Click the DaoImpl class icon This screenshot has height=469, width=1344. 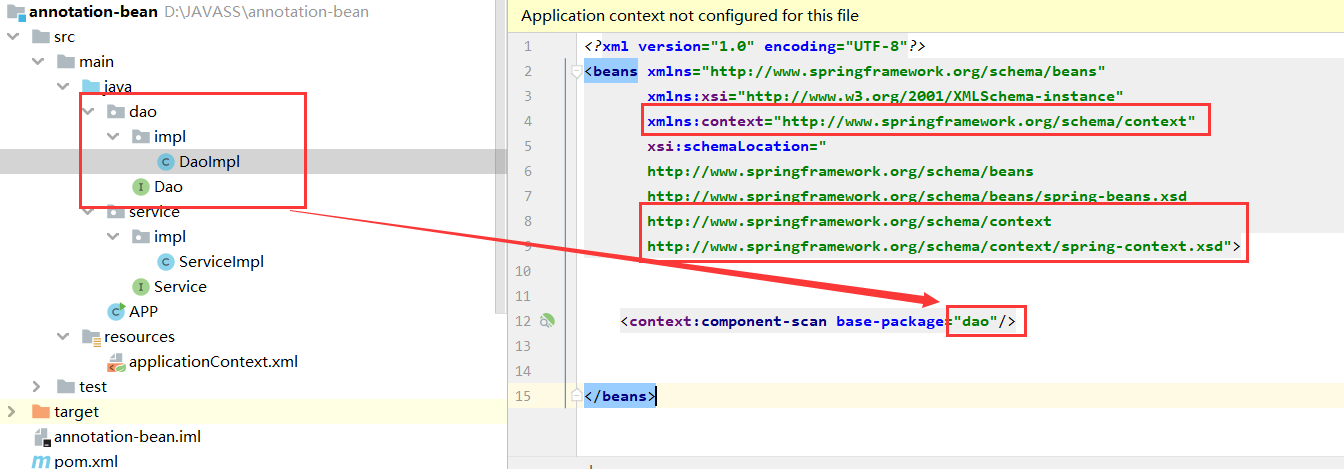(166, 162)
